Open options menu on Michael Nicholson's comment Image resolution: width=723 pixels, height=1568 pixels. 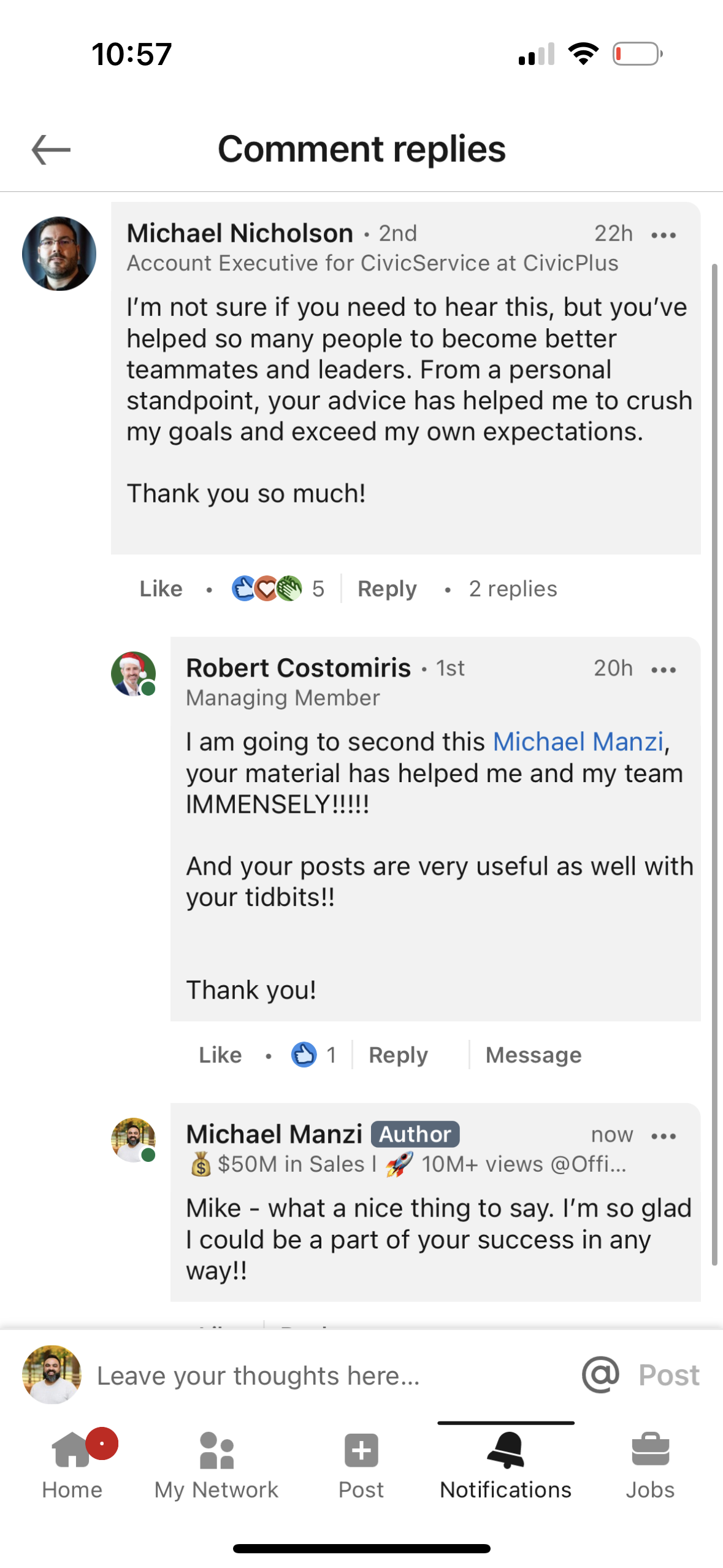point(663,235)
